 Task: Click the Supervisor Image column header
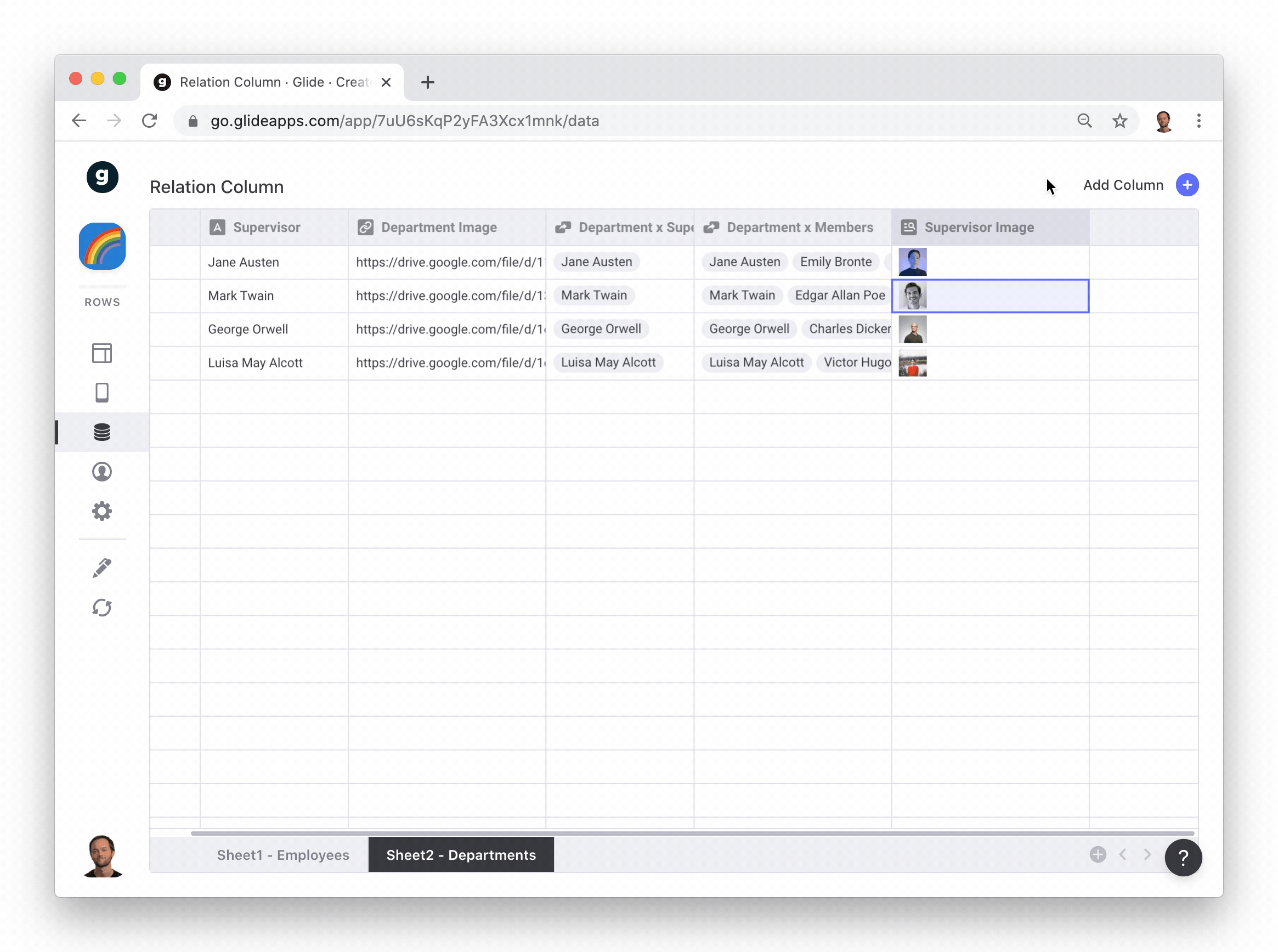tap(978, 228)
